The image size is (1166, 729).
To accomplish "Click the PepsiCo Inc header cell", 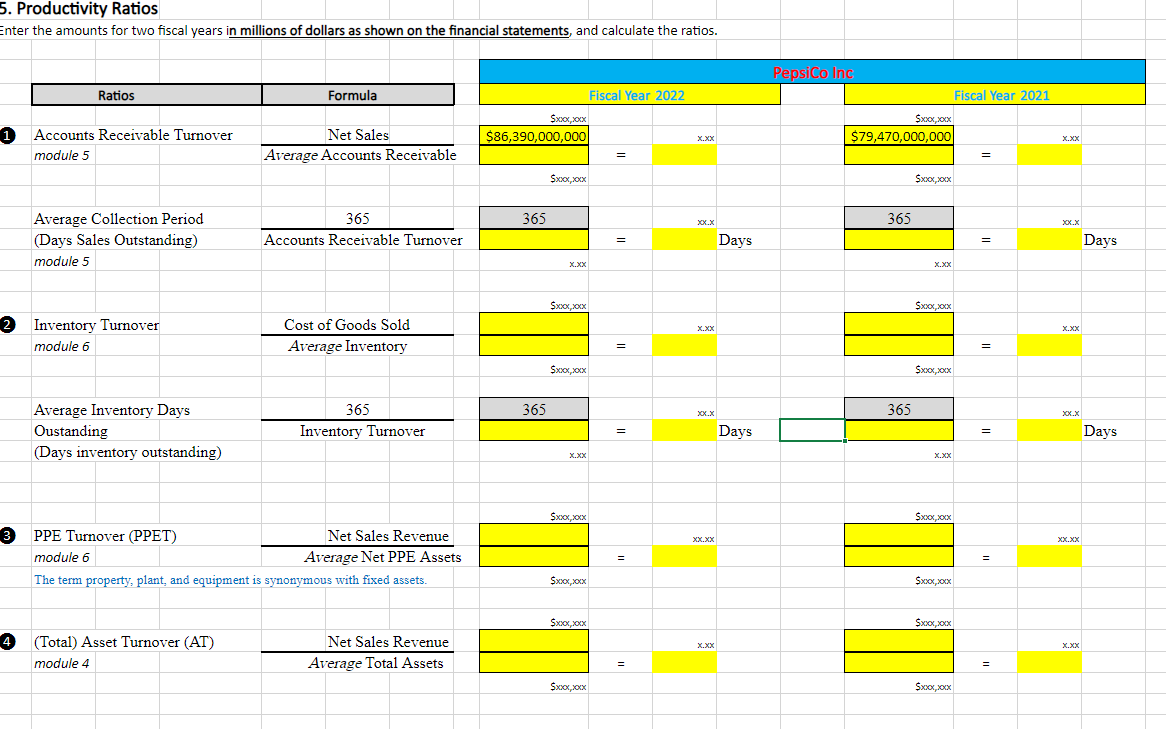I will tap(812, 72).
